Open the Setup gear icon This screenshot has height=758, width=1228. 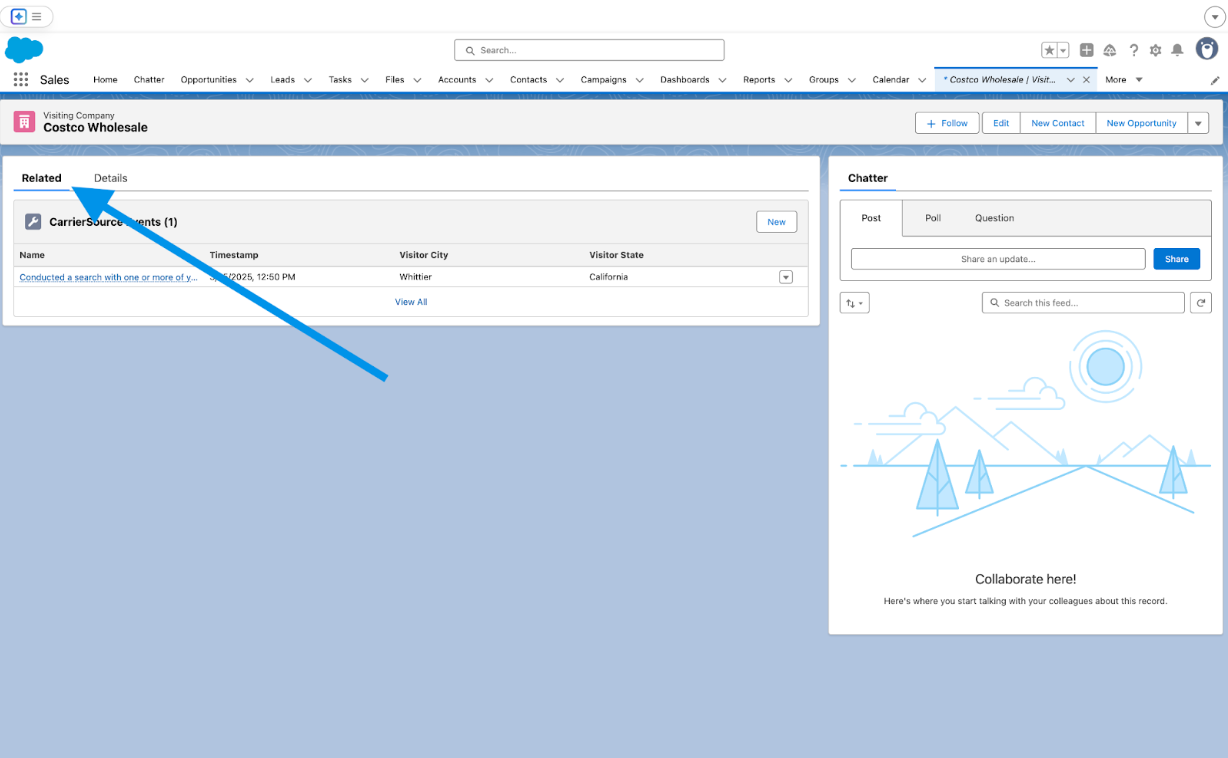coord(1156,50)
